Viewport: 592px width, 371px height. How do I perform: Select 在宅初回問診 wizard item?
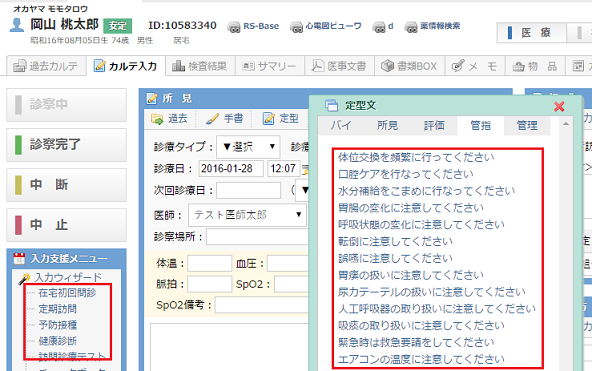point(67,292)
